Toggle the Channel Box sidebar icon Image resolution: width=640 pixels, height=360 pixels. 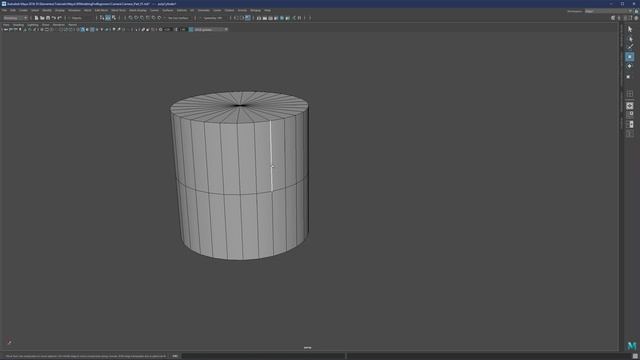(636, 18)
